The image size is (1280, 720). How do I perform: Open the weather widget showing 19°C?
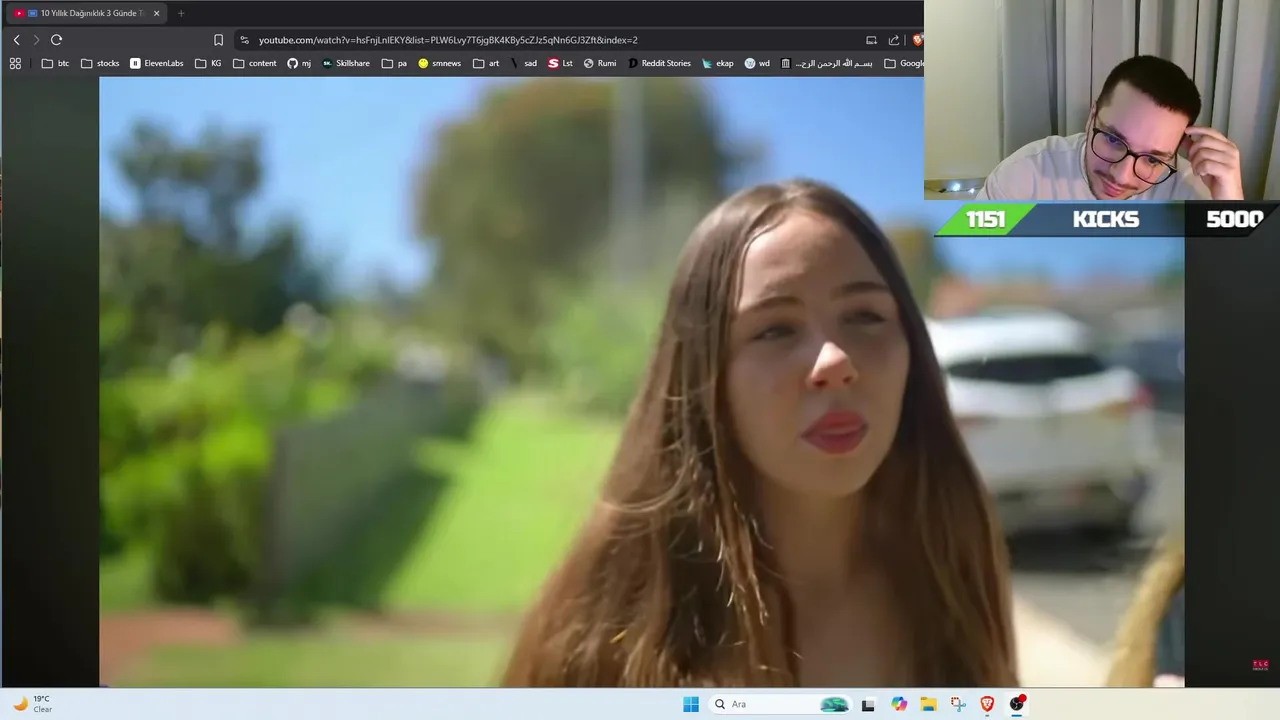click(32, 704)
